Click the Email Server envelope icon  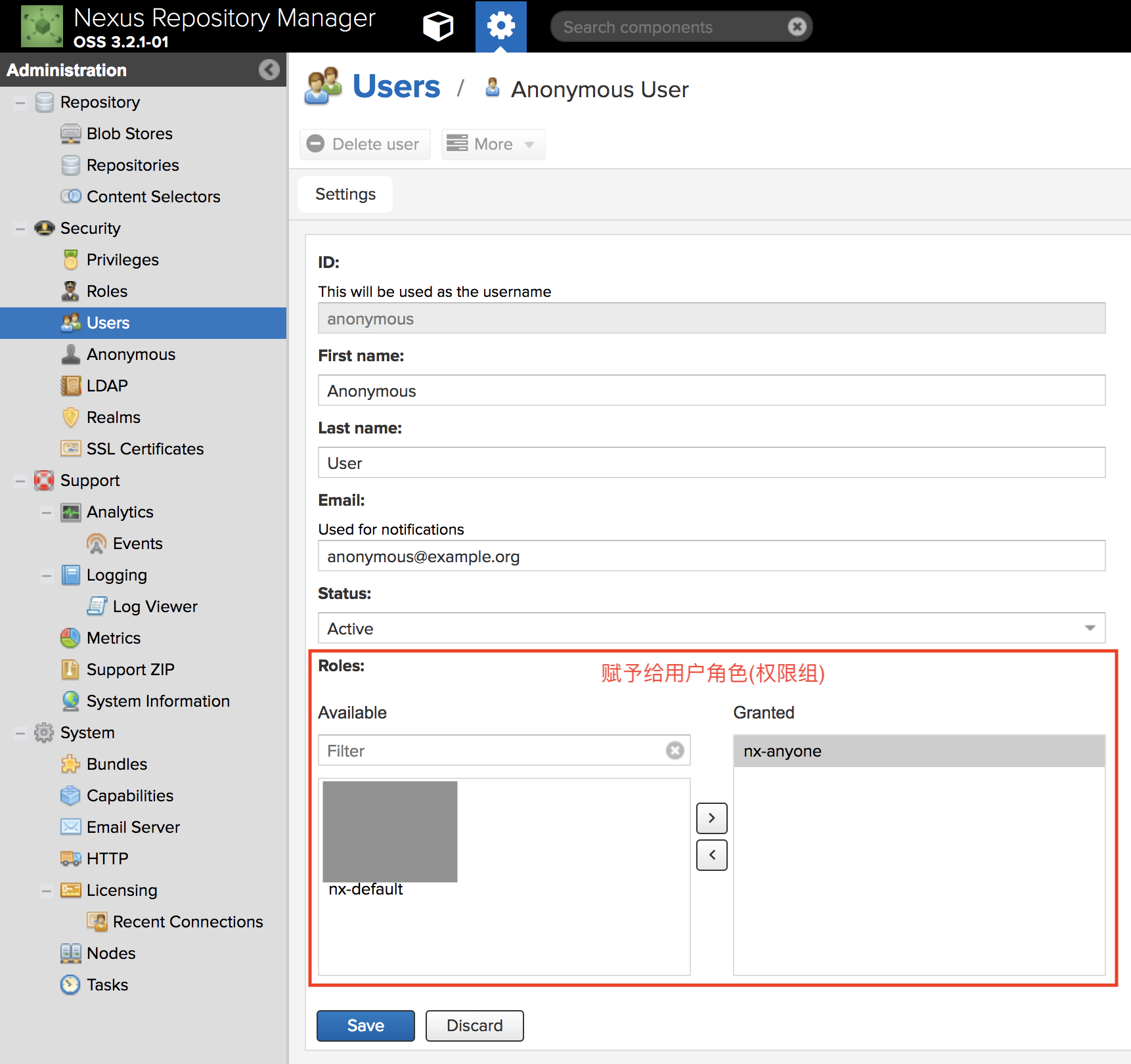(71, 827)
